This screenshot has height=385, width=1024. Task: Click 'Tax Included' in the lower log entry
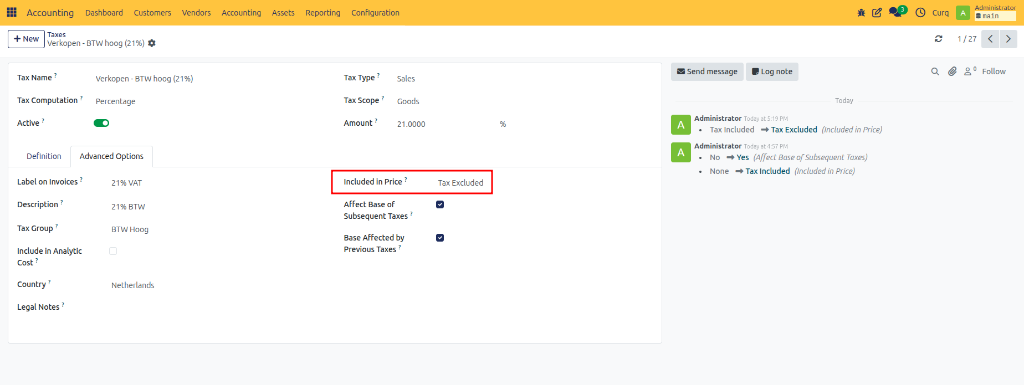767,171
